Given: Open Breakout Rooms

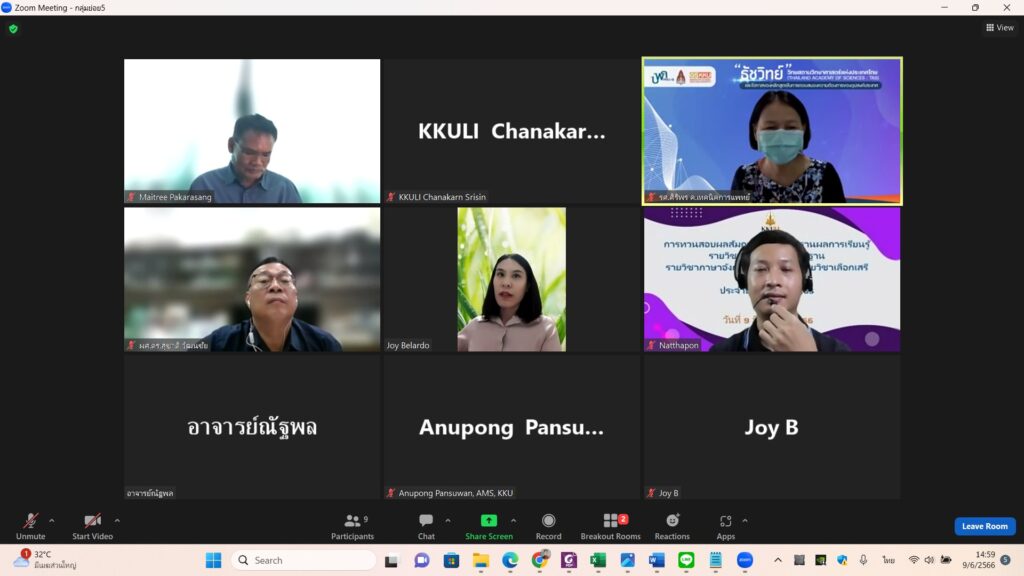Looking at the screenshot, I should pos(610,526).
